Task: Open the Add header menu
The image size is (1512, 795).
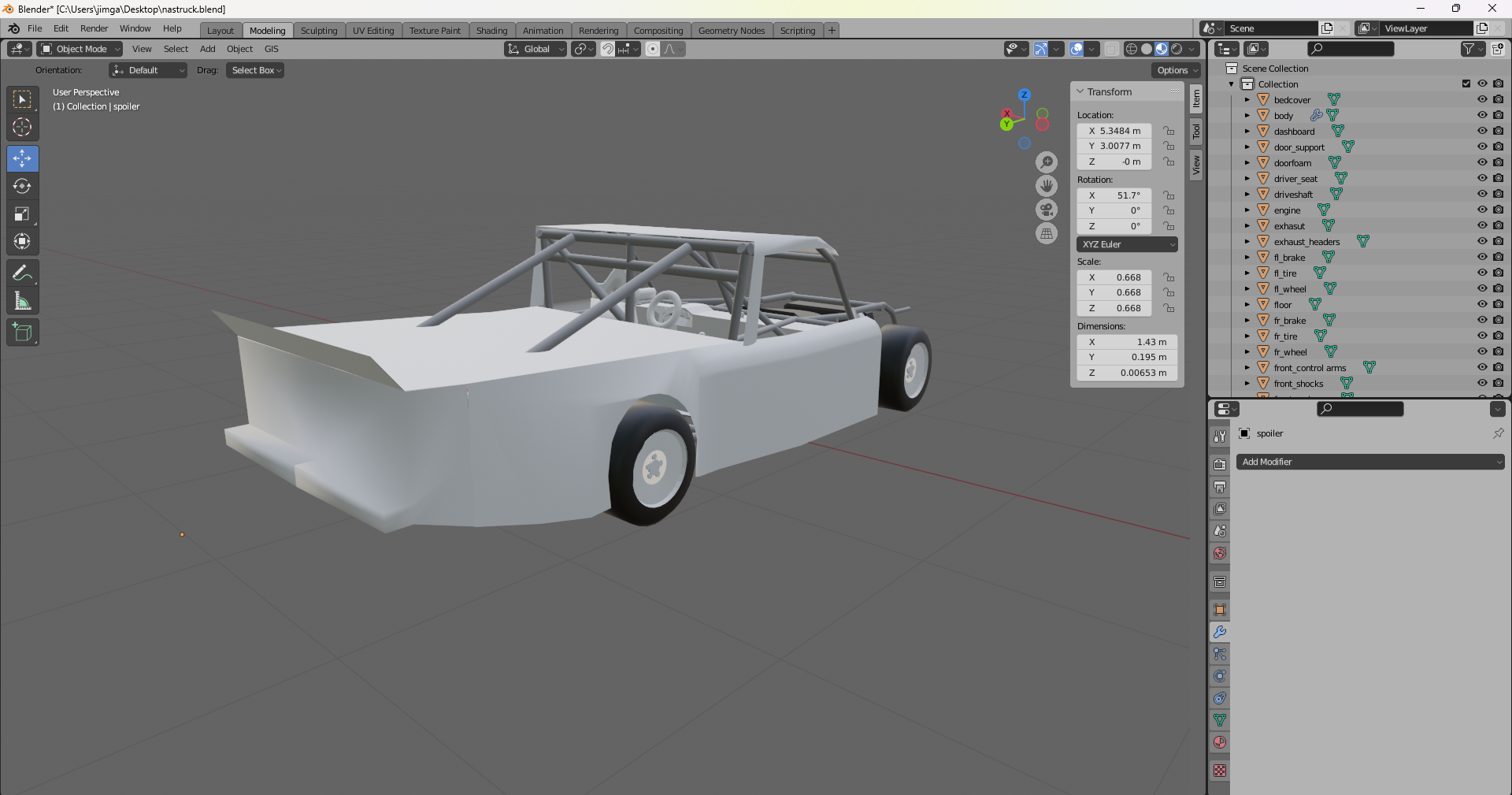Action: pos(207,49)
